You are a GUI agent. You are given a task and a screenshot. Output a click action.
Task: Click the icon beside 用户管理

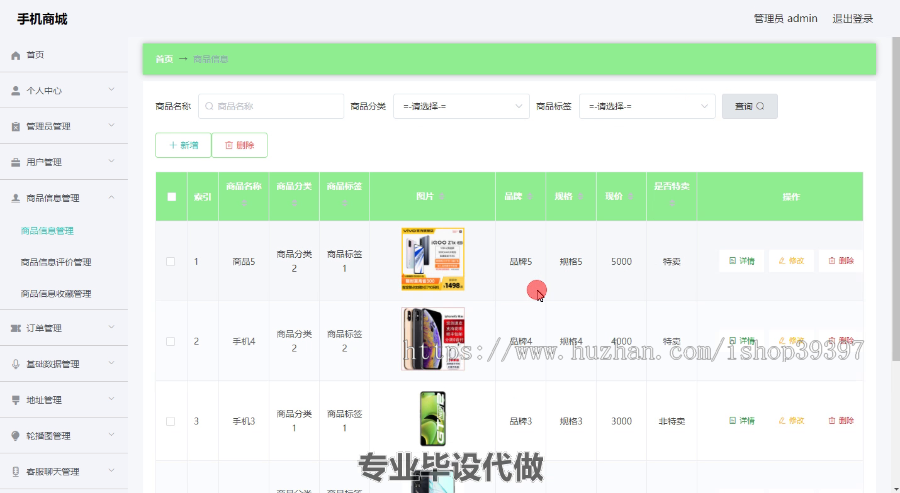click(x=15, y=162)
